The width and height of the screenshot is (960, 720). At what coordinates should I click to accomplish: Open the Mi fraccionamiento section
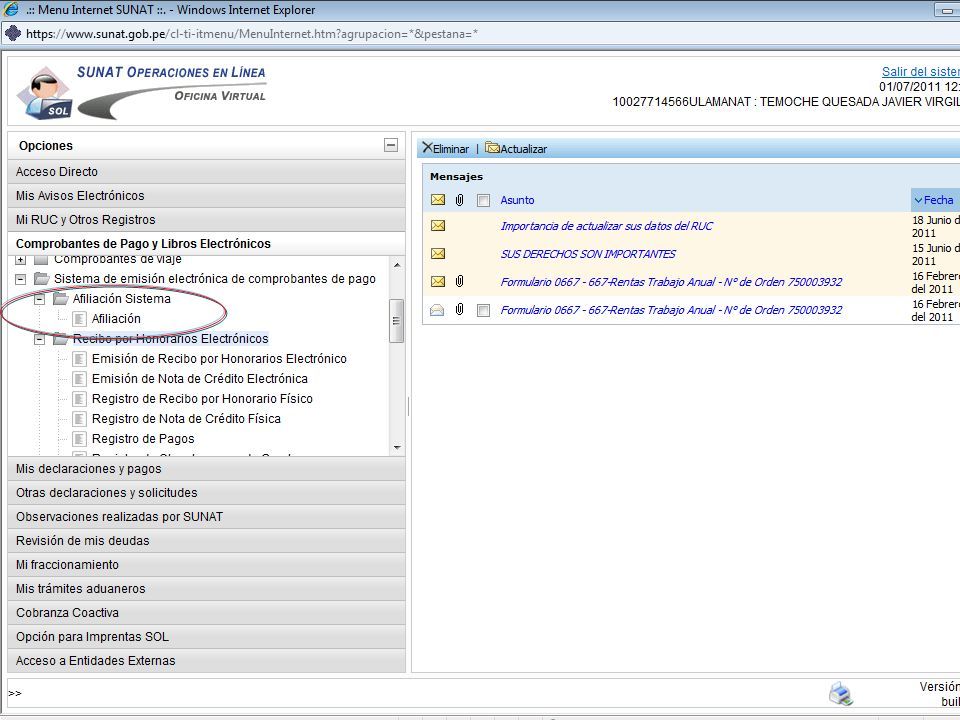pos(206,565)
